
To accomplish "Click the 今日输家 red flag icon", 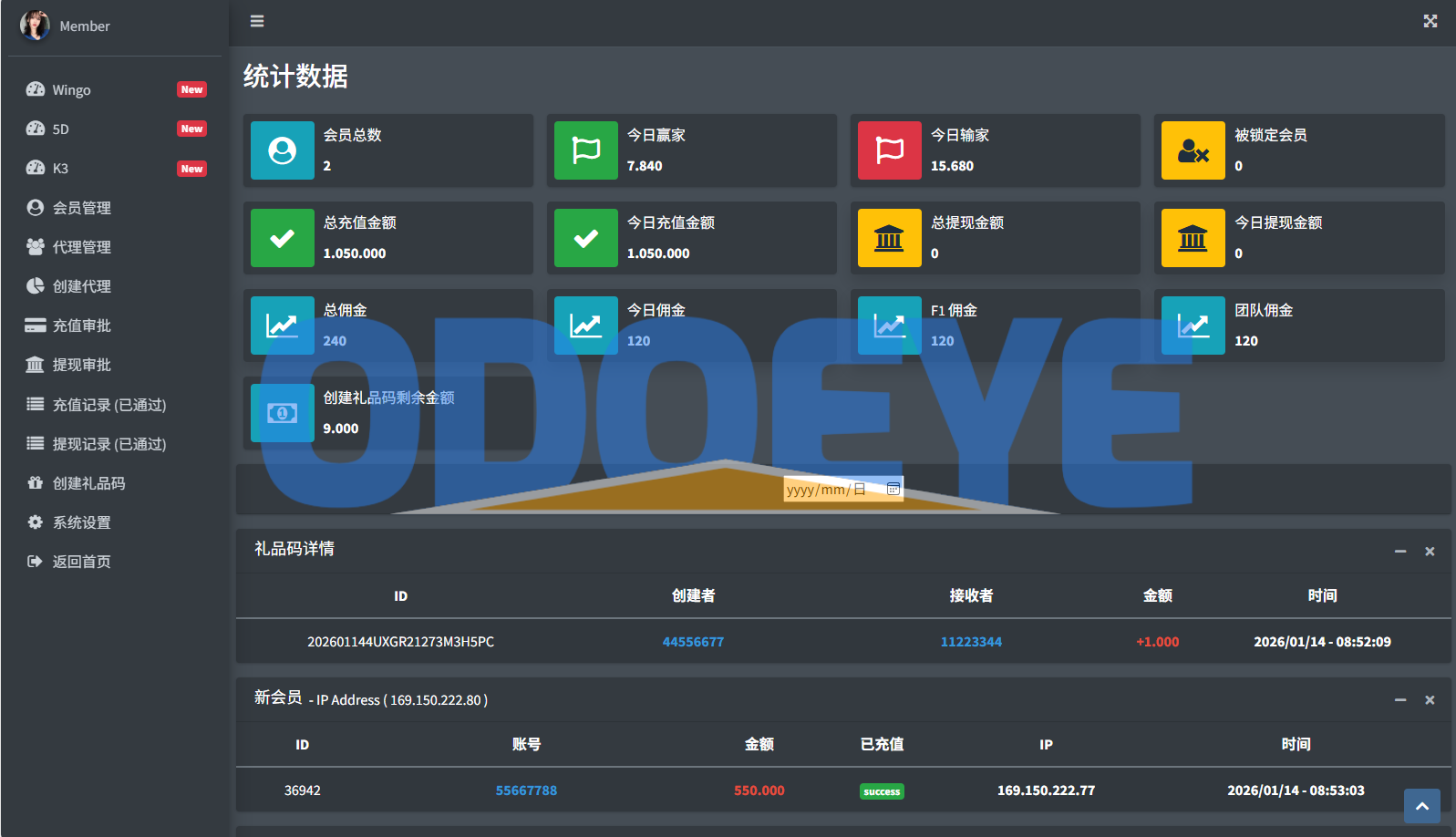I will pos(889,150).
